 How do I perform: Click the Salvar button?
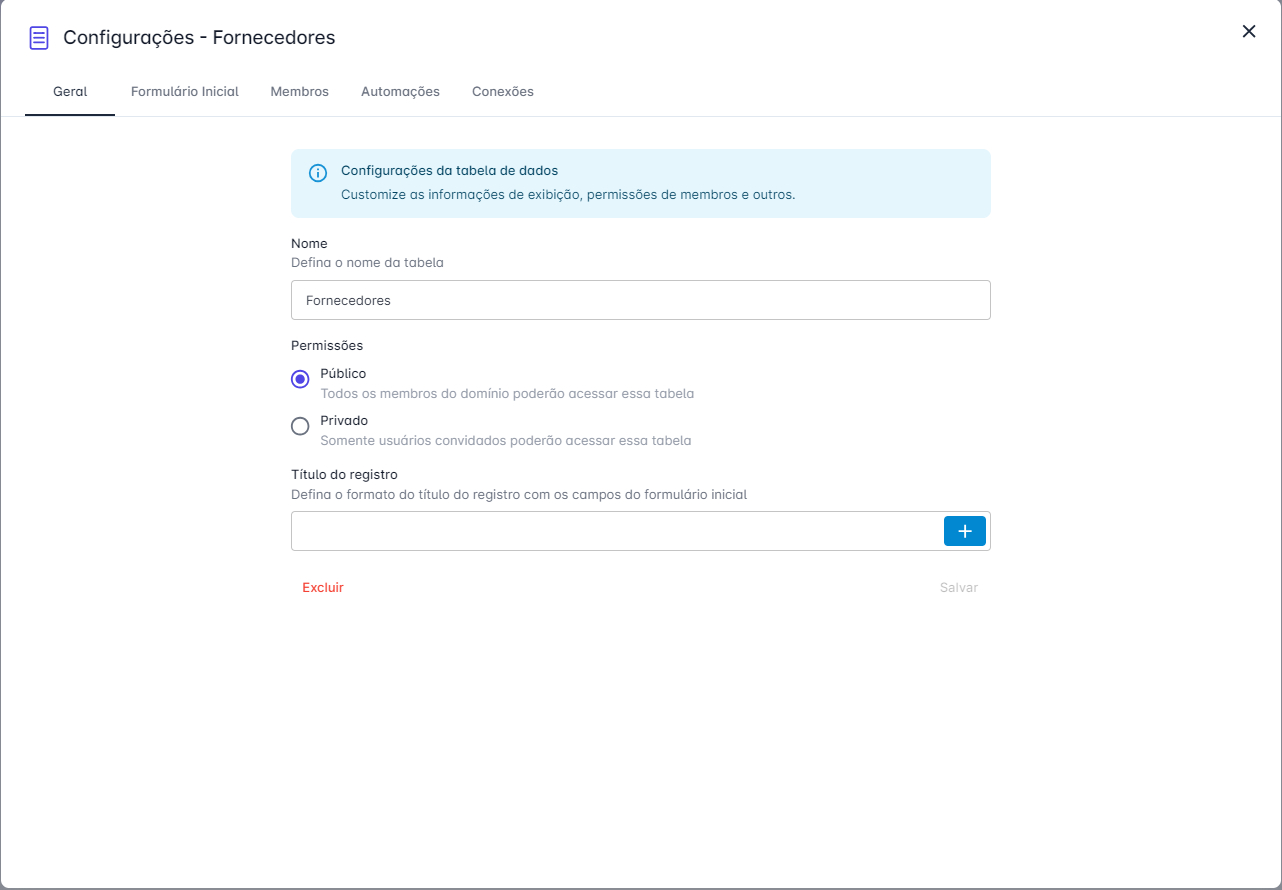(x=959, y=587)
